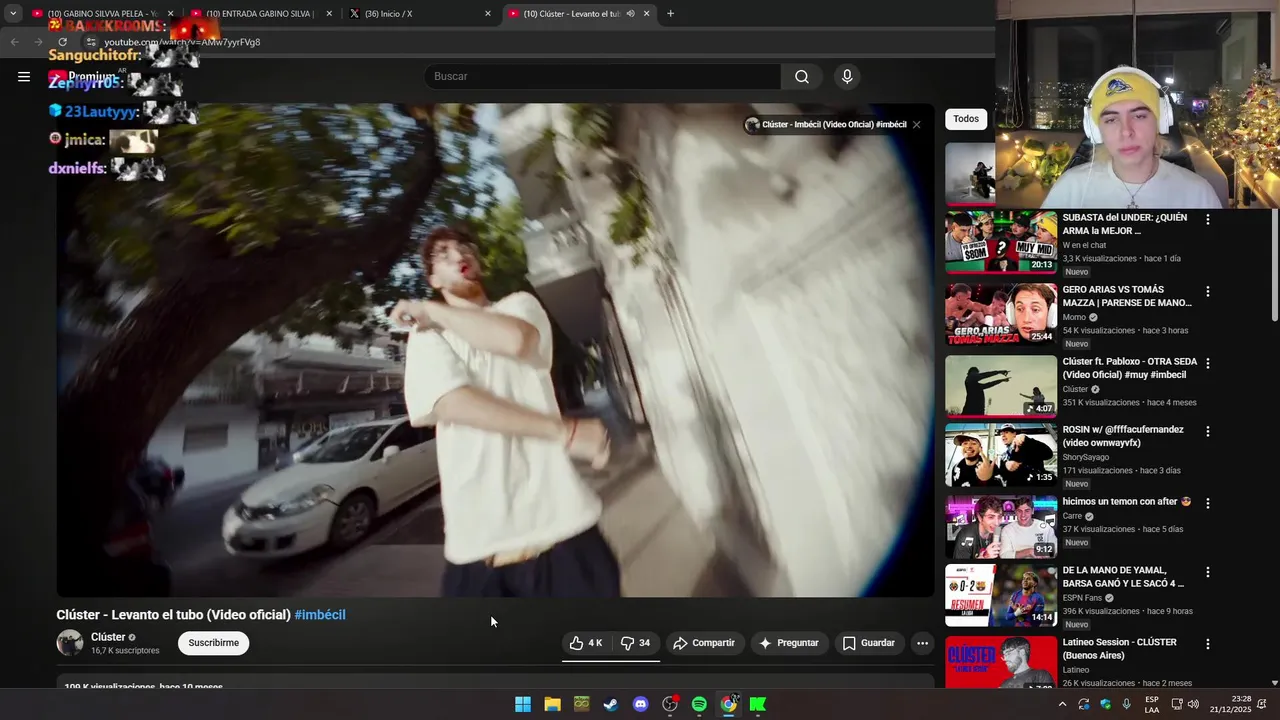Open a new browser tab
Image resolution: width=1280 pixels, height=720 pixels.
click(670, 14)
